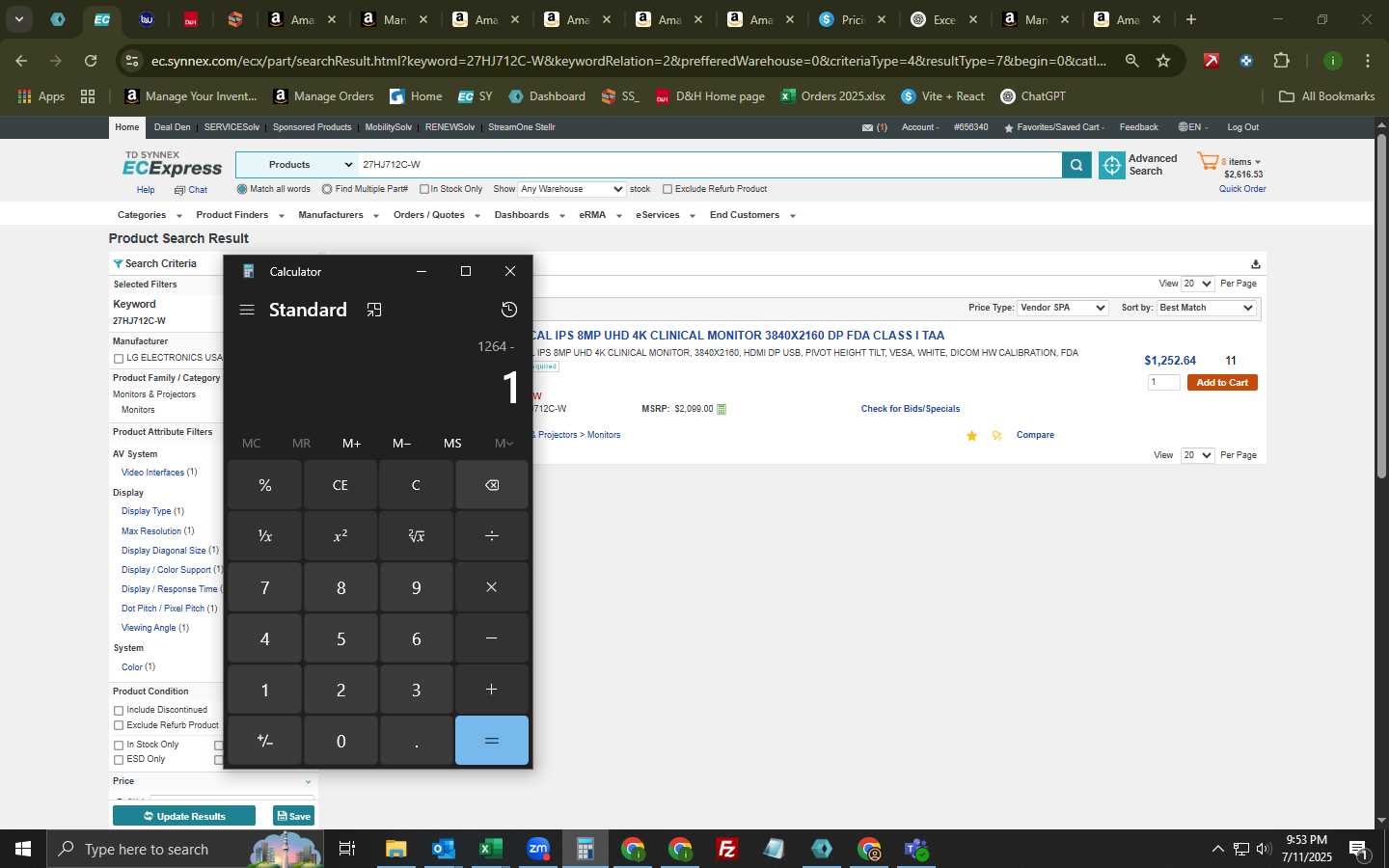The height and width of the screenshot is (868, 1389).
Task: Click the square root key
Action: click(x=416, y=536)
